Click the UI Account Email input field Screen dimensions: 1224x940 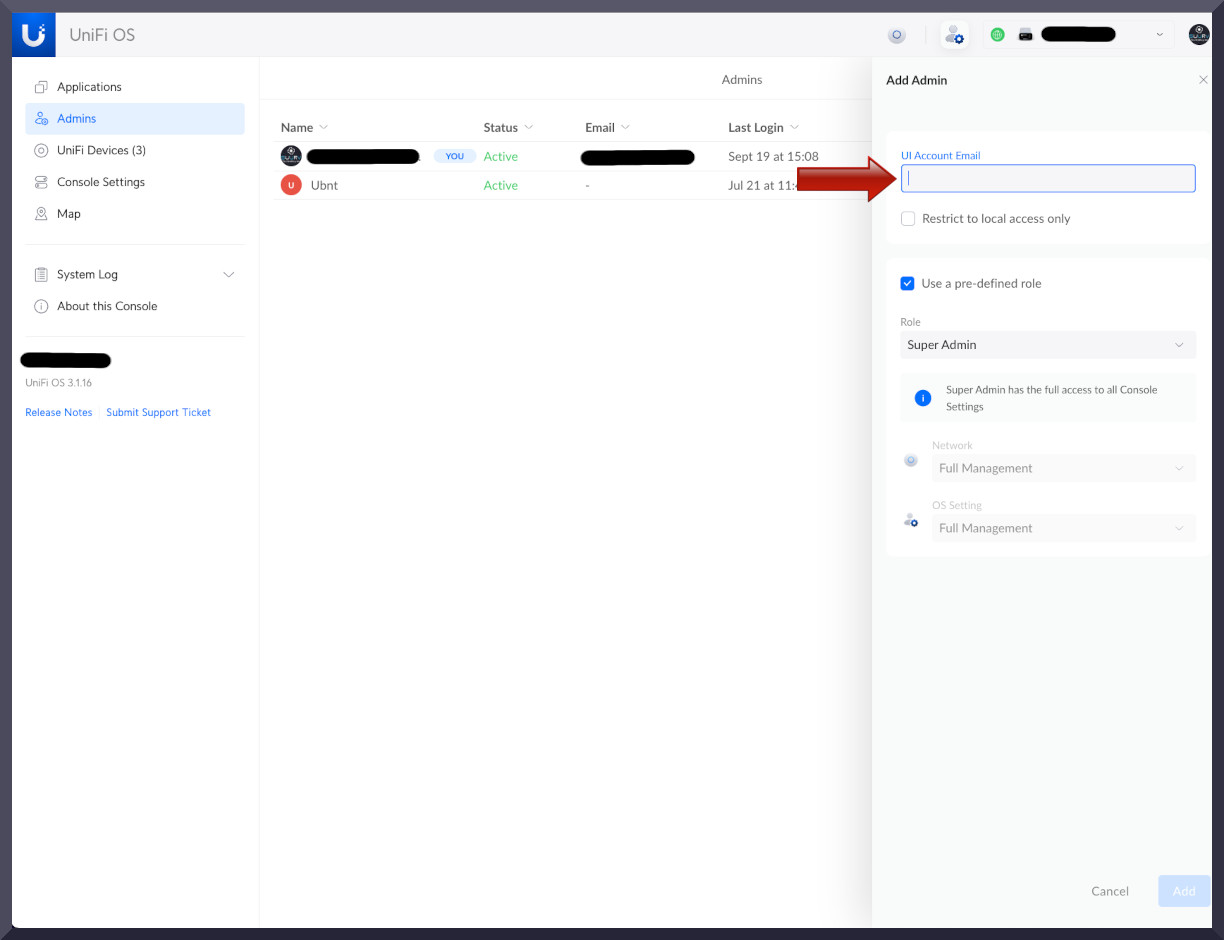1047,178
